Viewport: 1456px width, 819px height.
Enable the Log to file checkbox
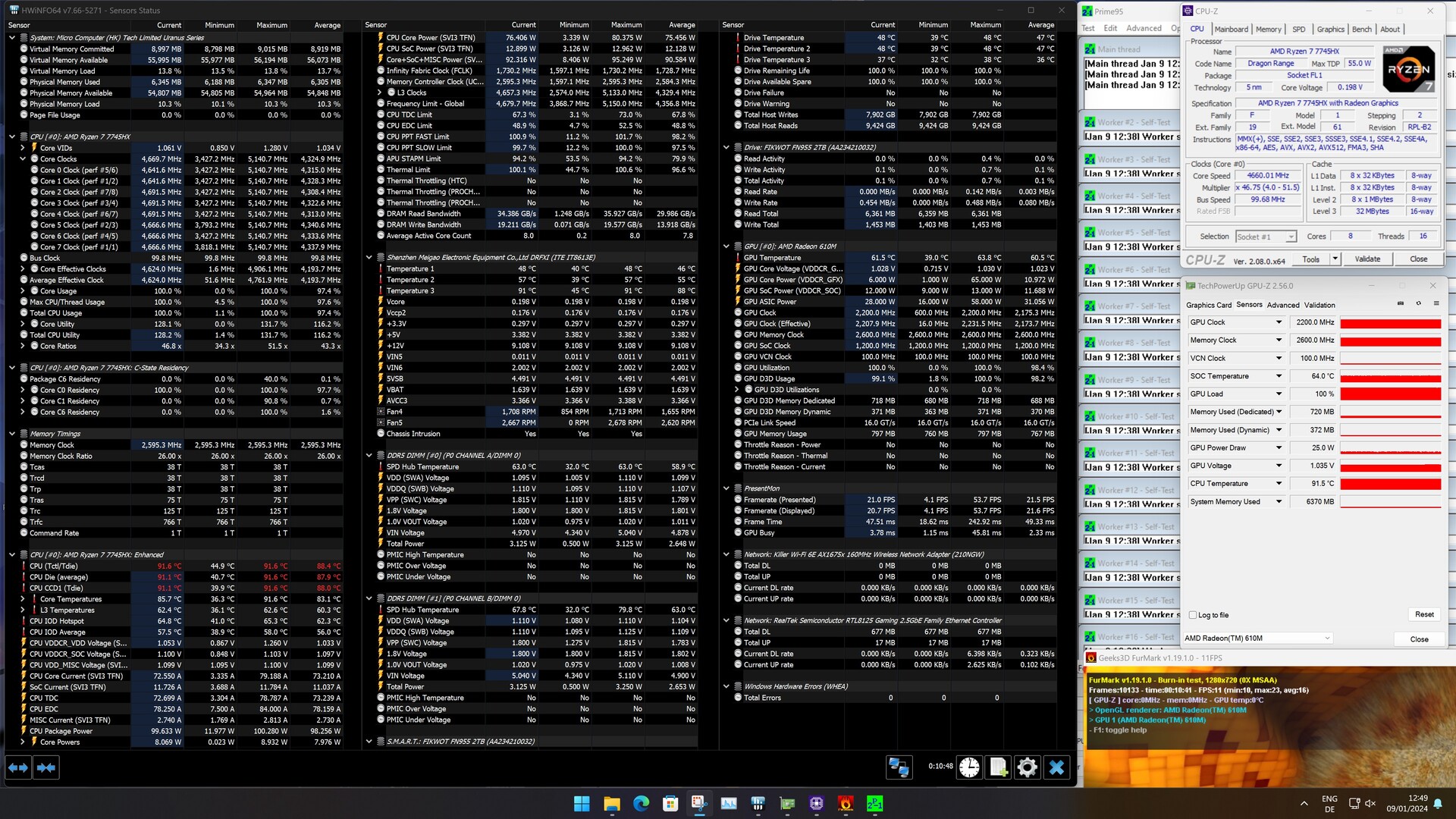pyautogui.click(x=1193, y=615)
